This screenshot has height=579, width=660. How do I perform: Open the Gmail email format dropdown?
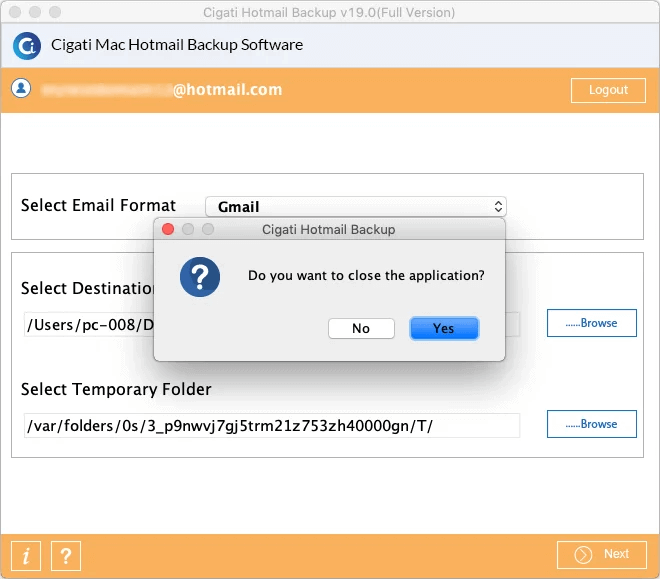coord(356,207)
